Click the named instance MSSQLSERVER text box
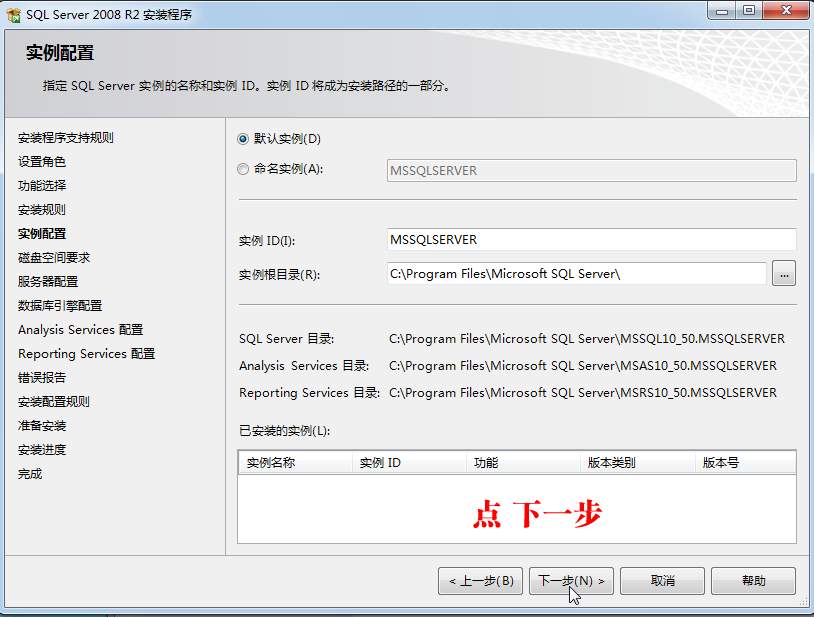The width and height of the screenshot is (814, 617). 591,171
